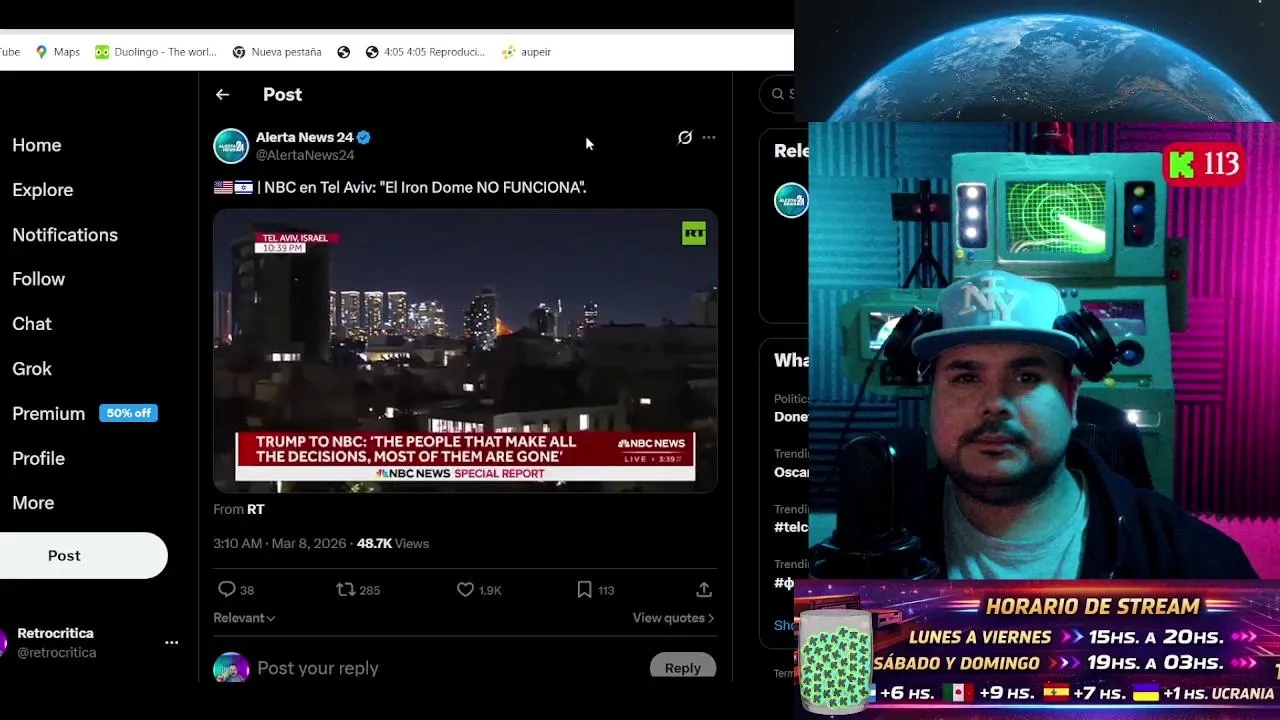Click the Alerta News avatar in Relevant panel

pyautogui.click(x=791, y=200)
